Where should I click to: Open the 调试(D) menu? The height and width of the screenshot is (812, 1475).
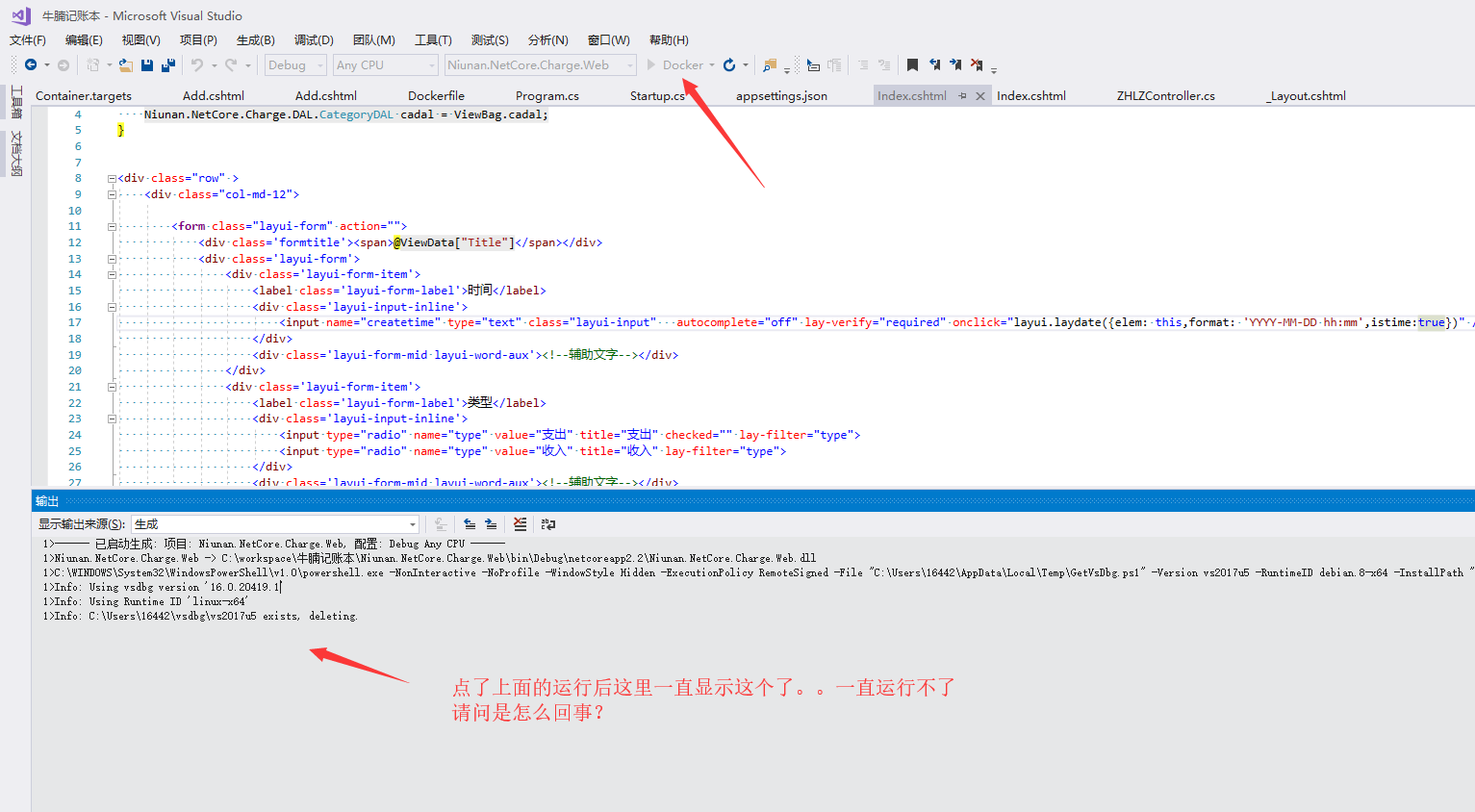coord(314,39)
